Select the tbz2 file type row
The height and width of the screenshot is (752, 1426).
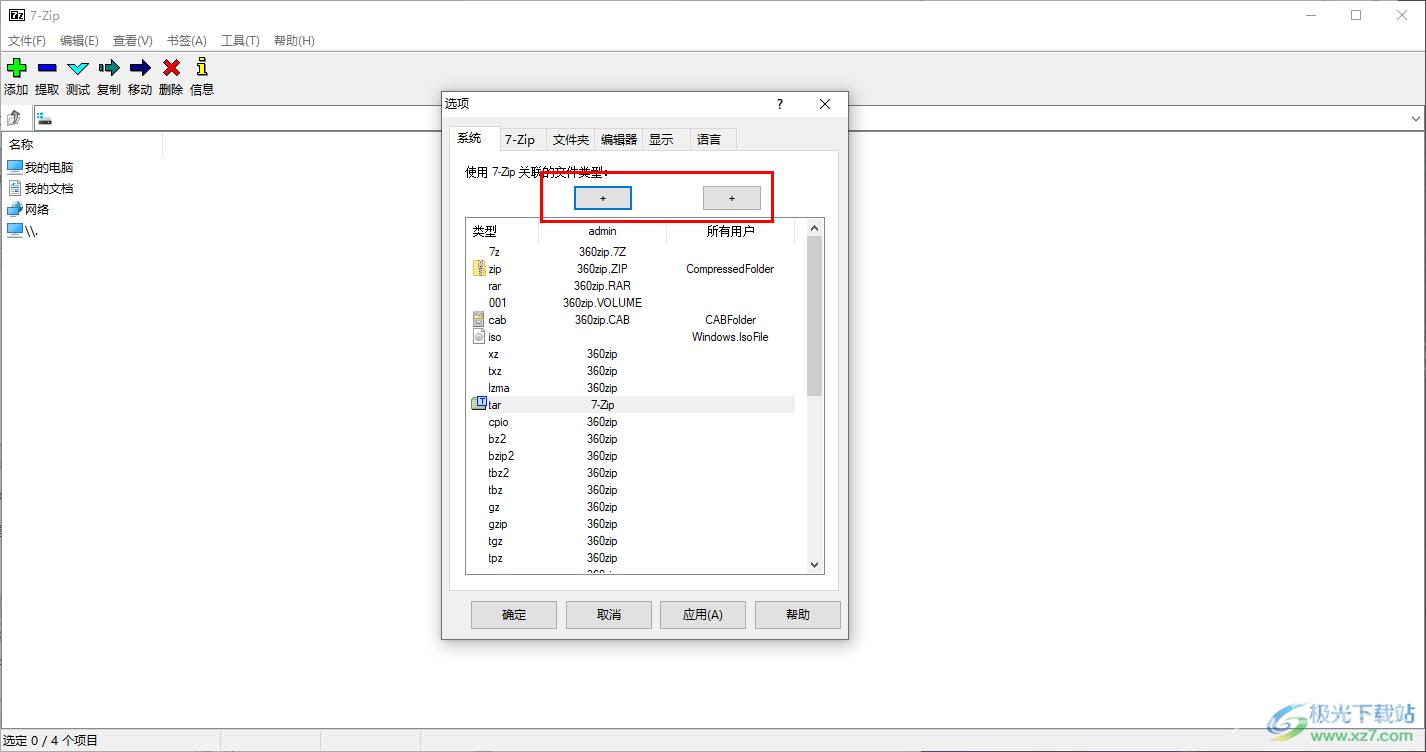[x=632, y=473]
